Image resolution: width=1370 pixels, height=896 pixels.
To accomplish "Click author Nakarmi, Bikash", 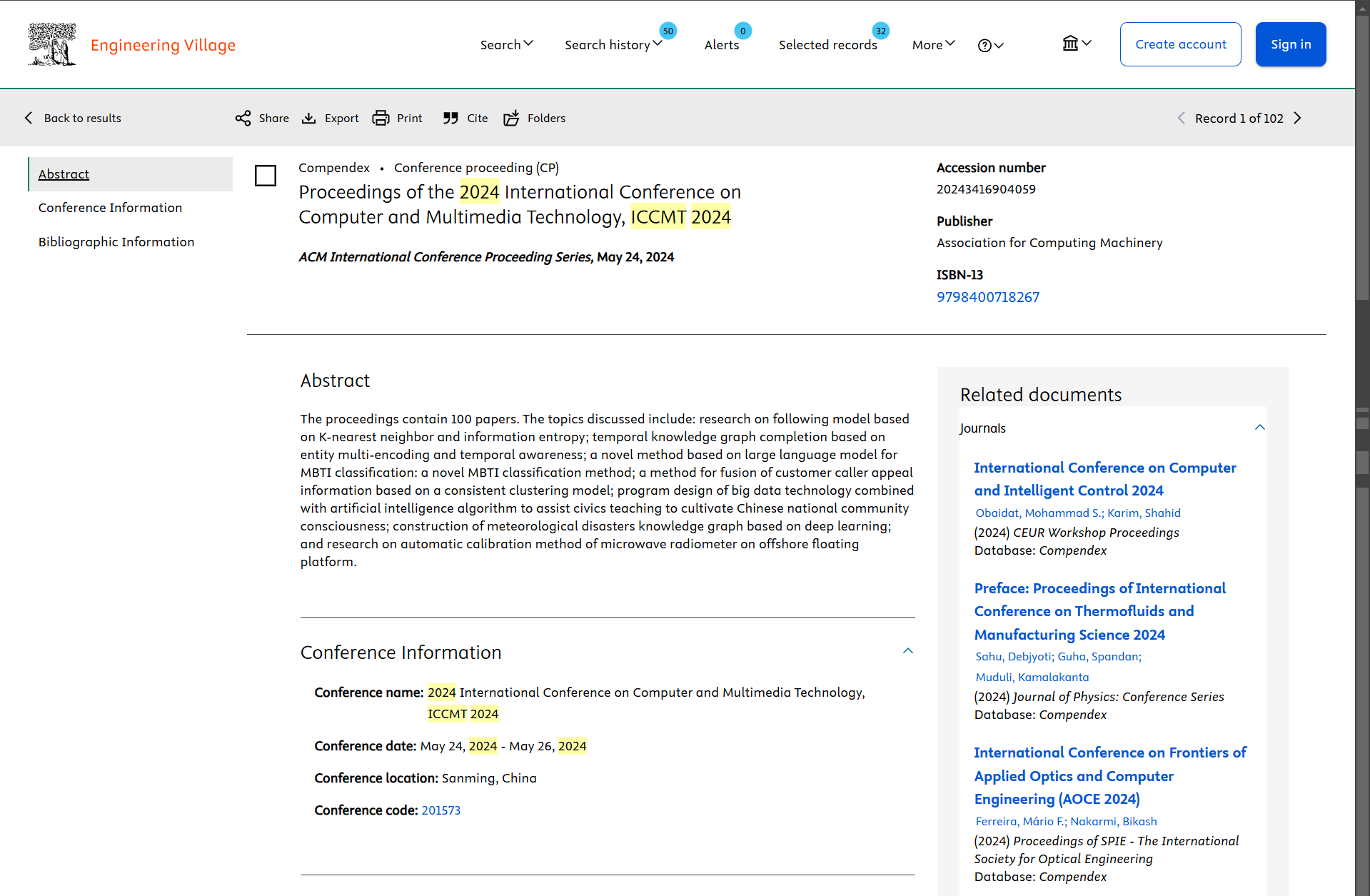I will coord(1114,822).
